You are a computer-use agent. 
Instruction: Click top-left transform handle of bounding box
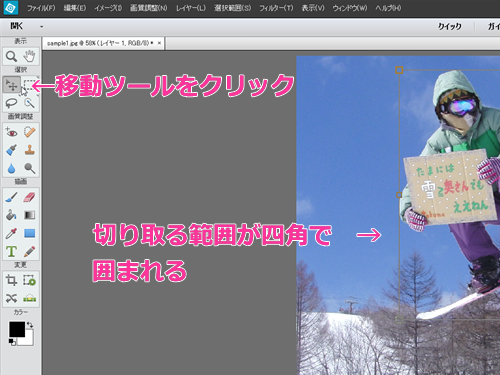tap(399, 70)
